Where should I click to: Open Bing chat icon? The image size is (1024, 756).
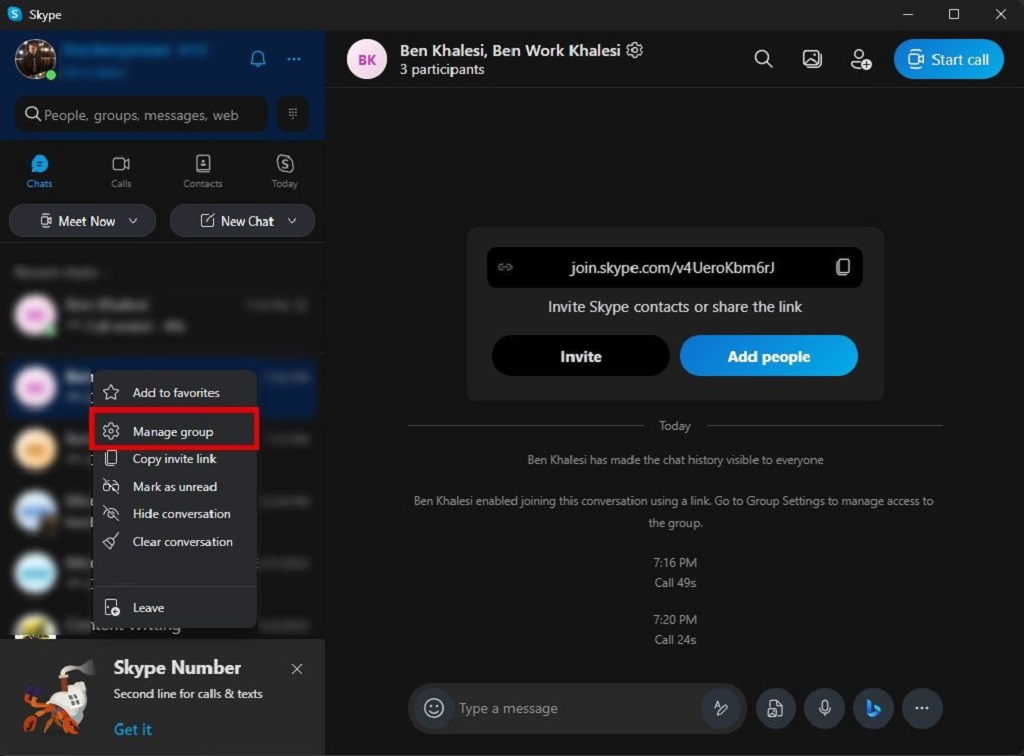[873, 708]
